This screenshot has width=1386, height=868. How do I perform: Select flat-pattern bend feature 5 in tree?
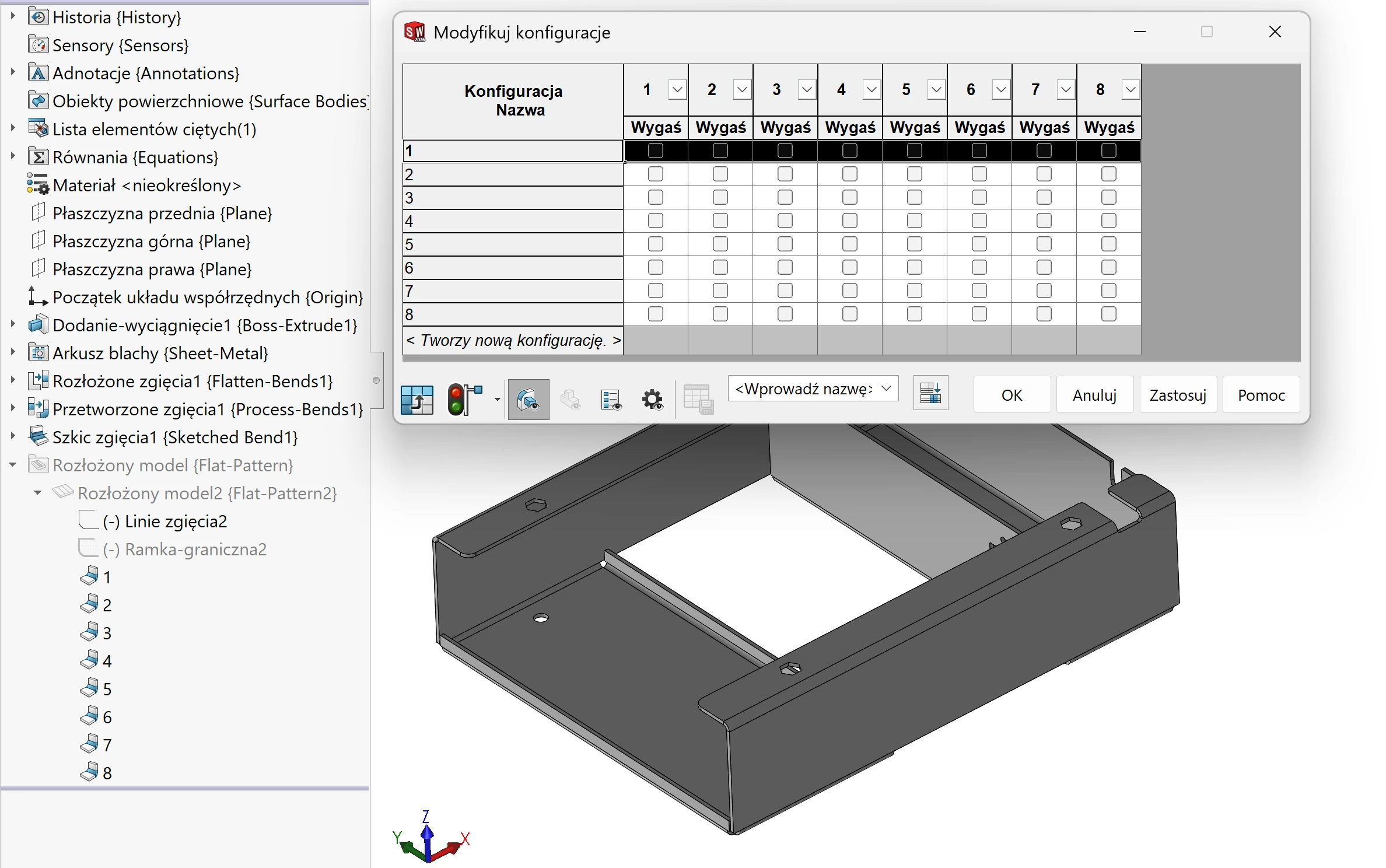tap(96, 689)
